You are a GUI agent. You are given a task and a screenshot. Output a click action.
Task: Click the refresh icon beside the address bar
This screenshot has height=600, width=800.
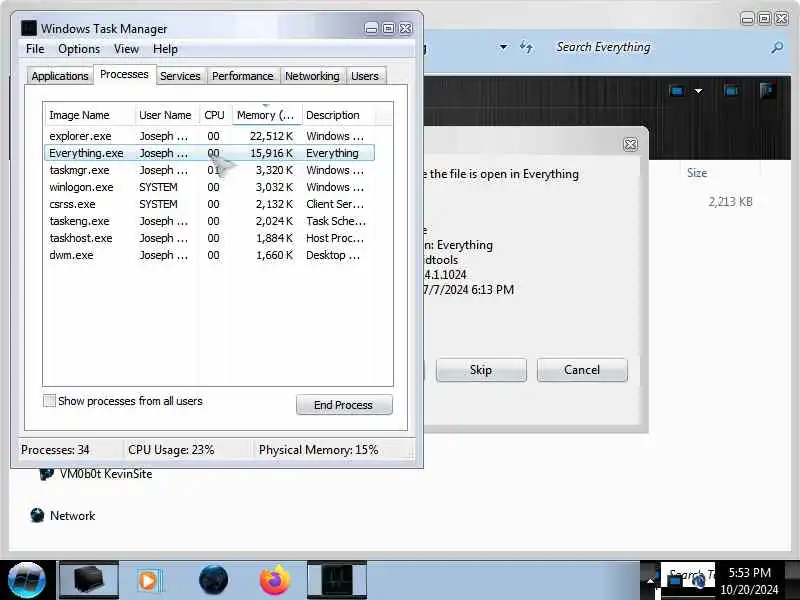coord(527,47)
